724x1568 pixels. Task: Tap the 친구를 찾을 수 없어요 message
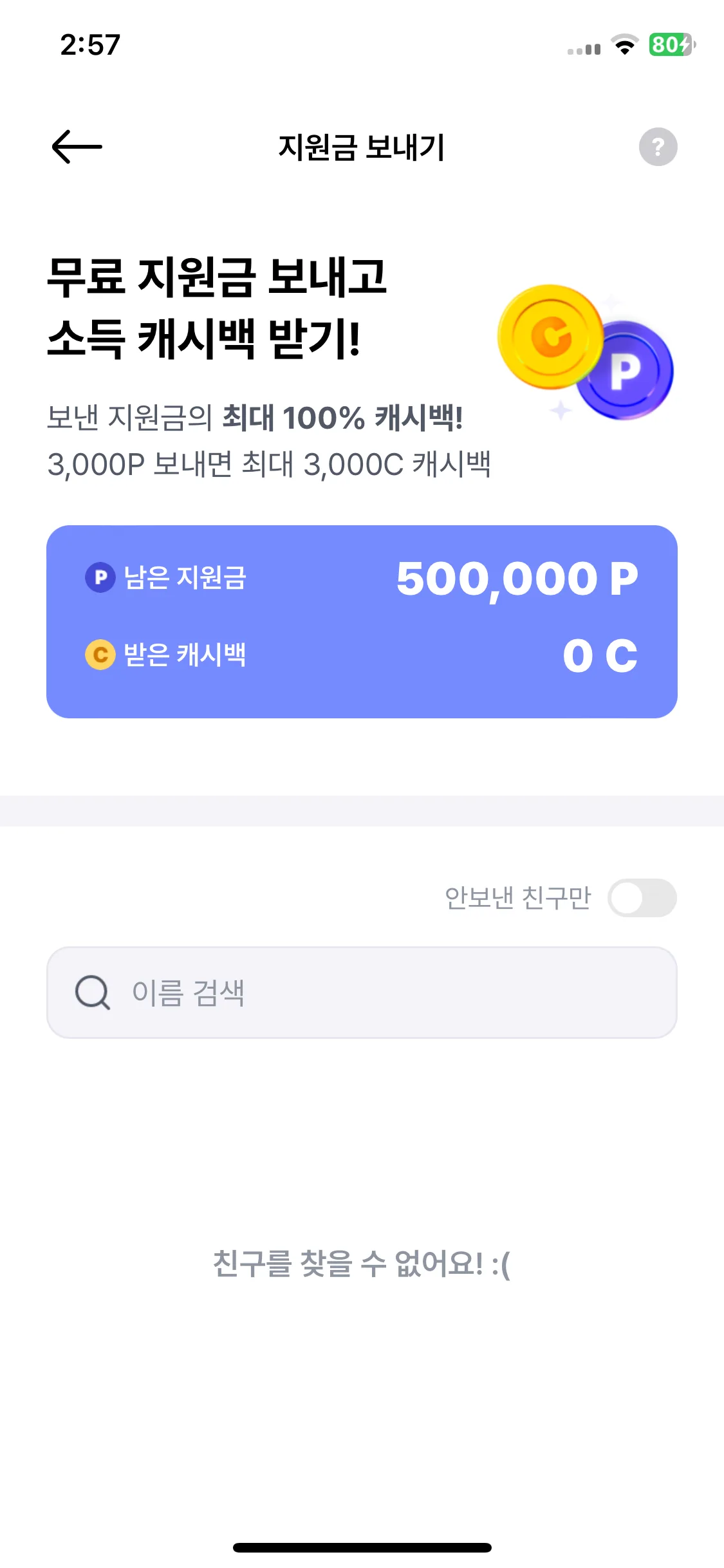pyautogui.click(x=362, y=1264)
